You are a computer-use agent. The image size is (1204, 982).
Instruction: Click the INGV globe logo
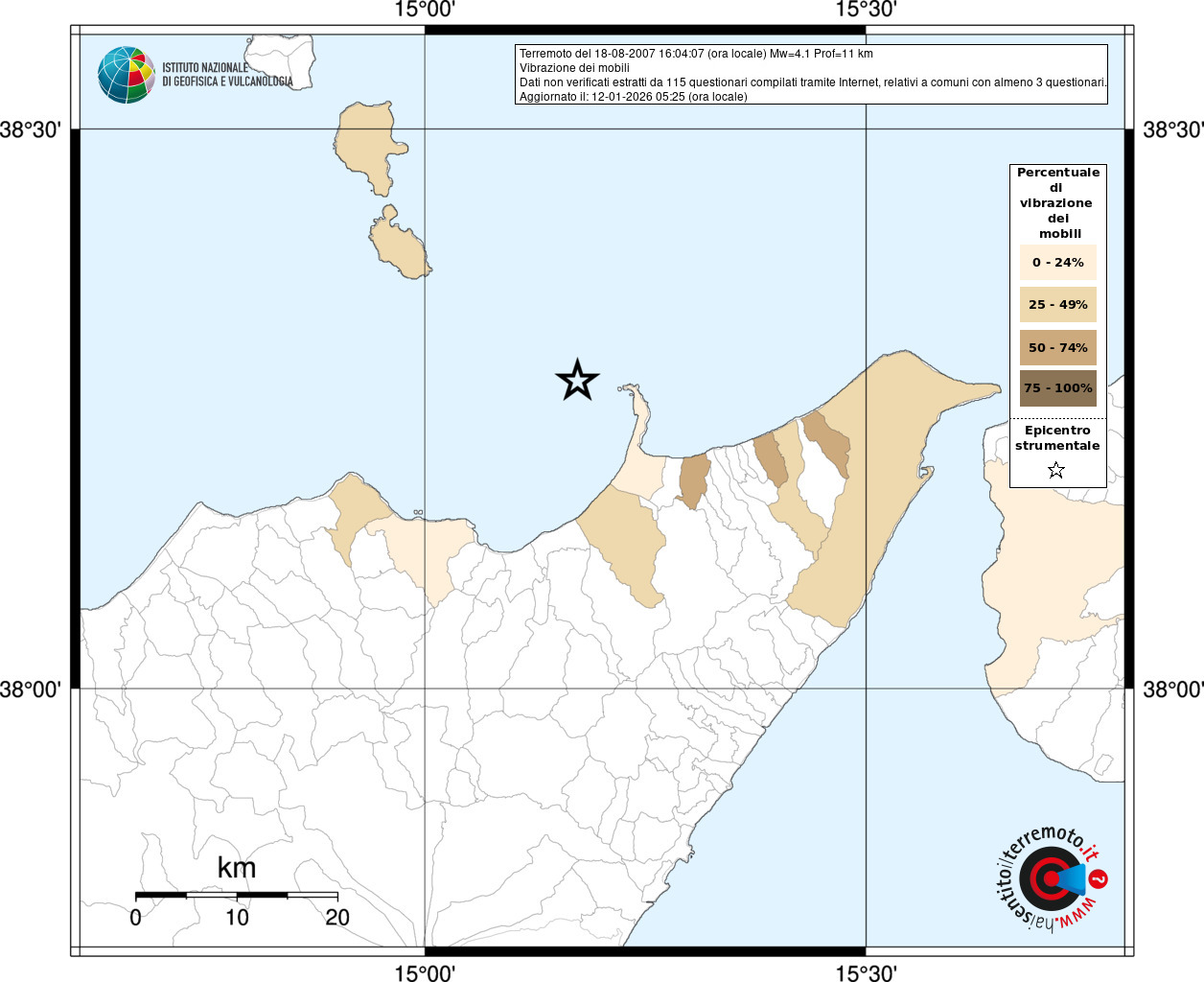[126, 75]
